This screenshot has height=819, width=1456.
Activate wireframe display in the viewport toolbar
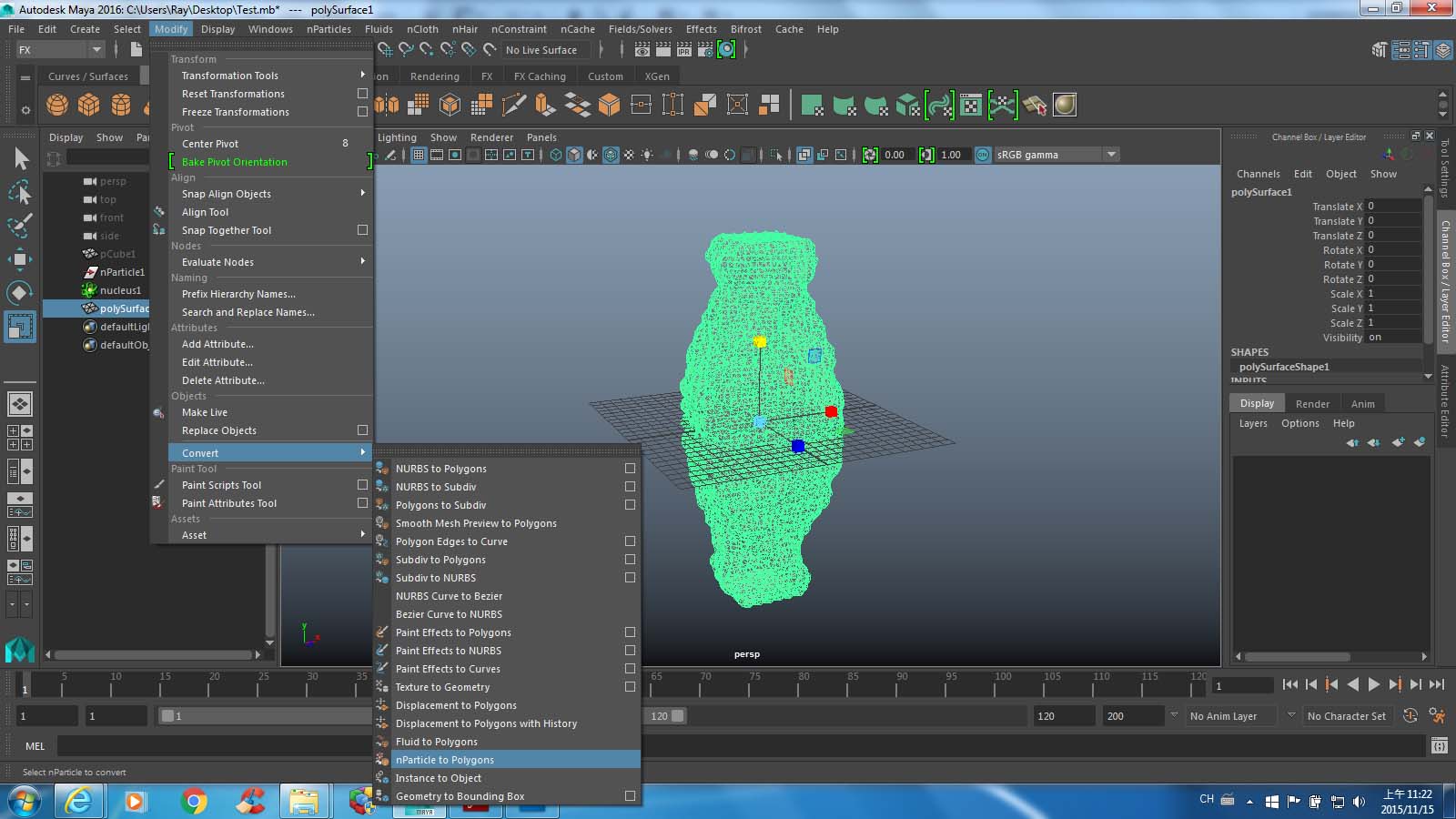[555, 155]
